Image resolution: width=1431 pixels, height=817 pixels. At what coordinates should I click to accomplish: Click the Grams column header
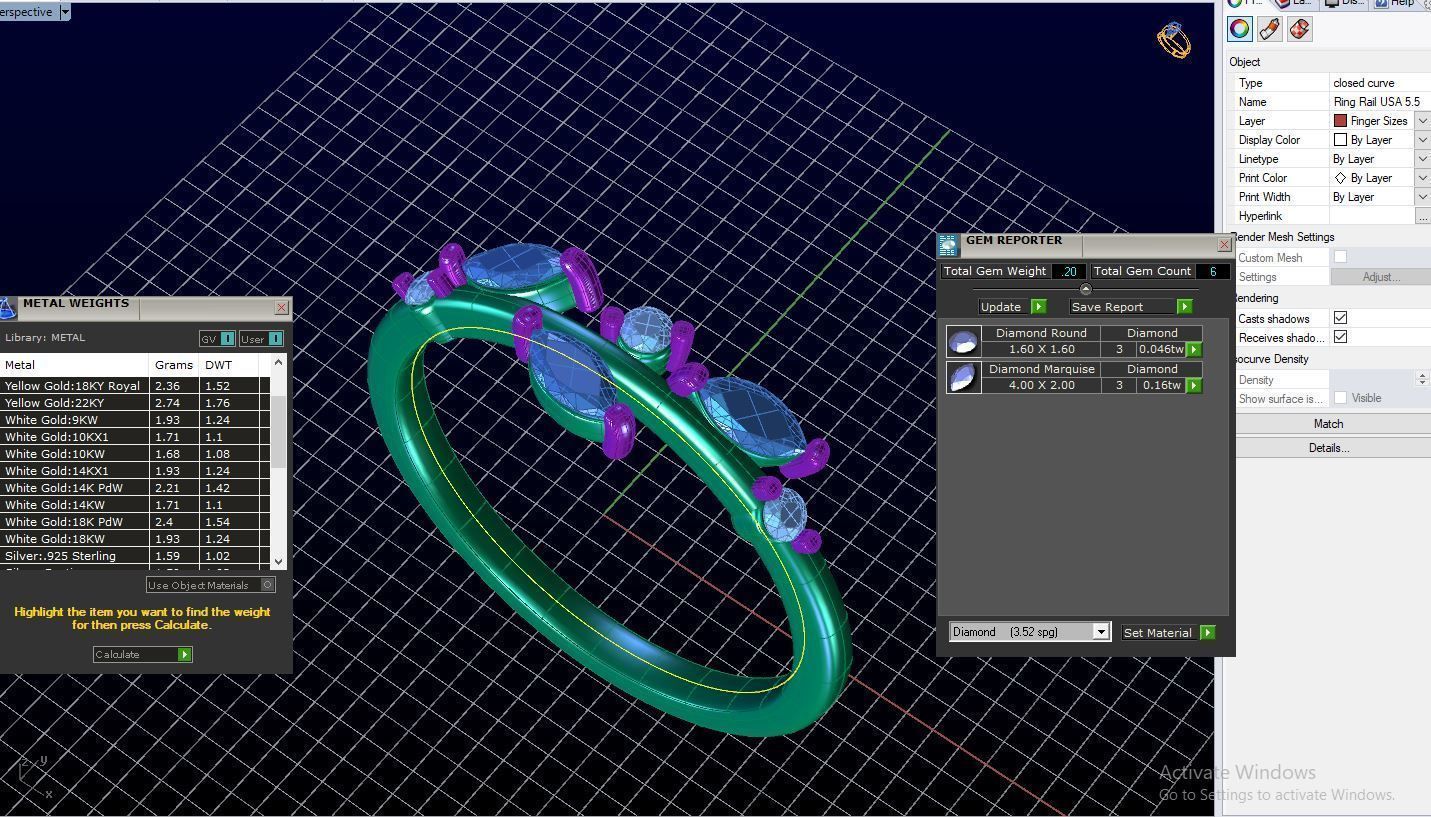[174, 365]
